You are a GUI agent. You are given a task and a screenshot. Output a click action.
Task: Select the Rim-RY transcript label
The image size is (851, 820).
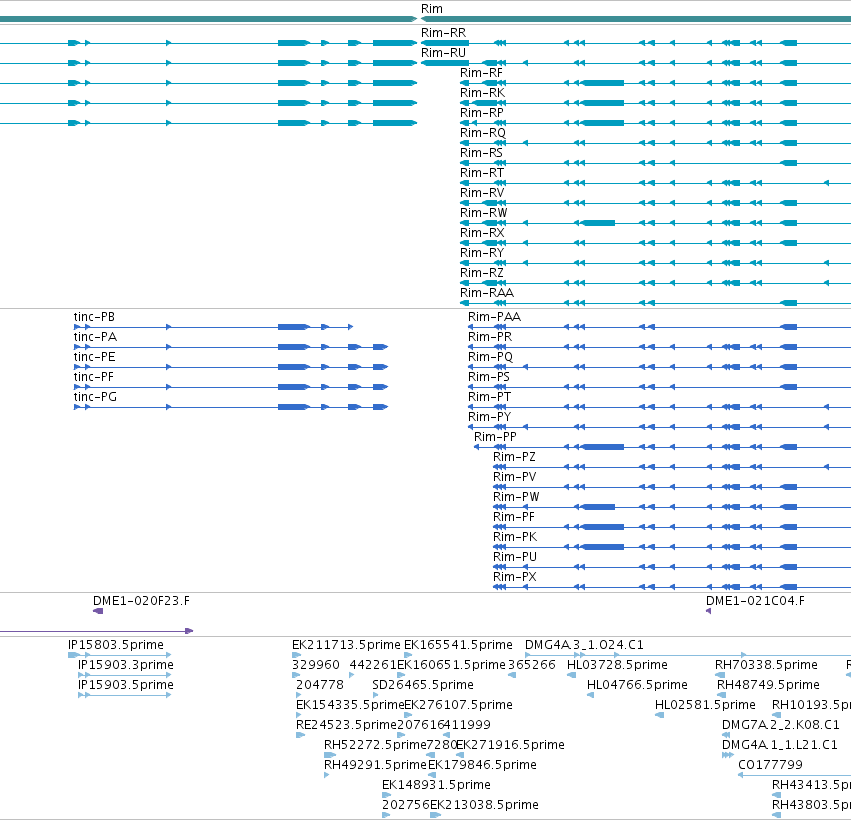[482, 253]
